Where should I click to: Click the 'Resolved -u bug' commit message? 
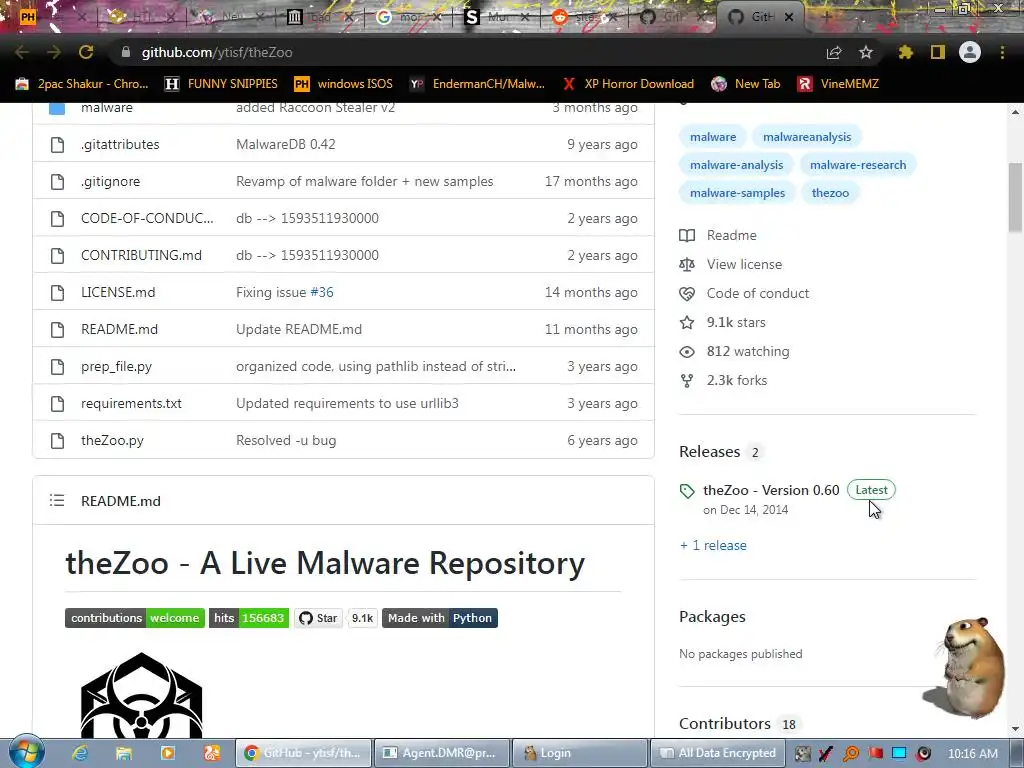click(x=286, y=441)
